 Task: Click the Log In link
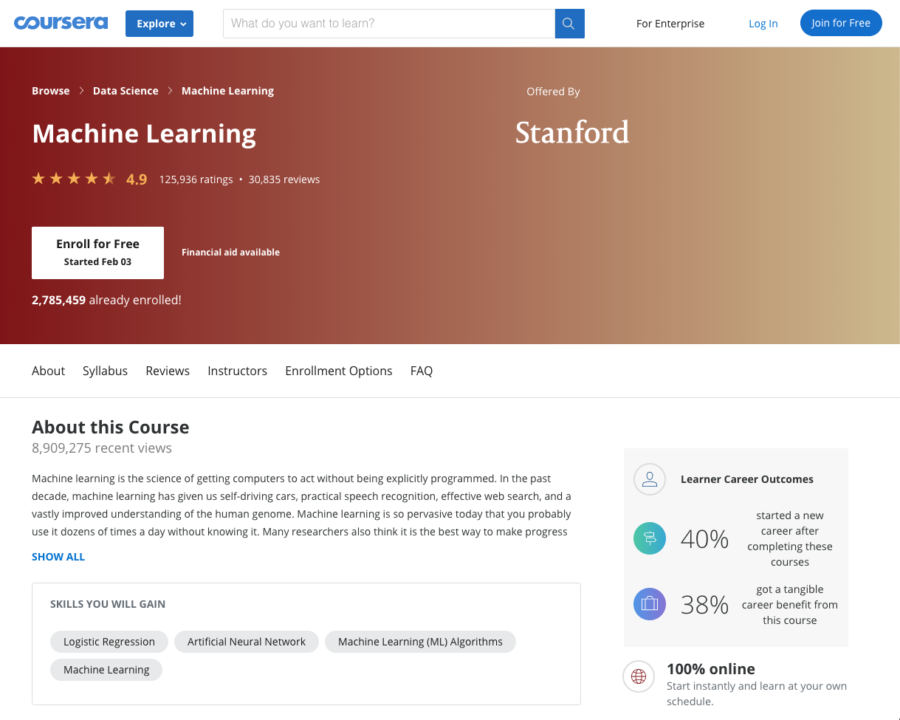pos(763,24)
